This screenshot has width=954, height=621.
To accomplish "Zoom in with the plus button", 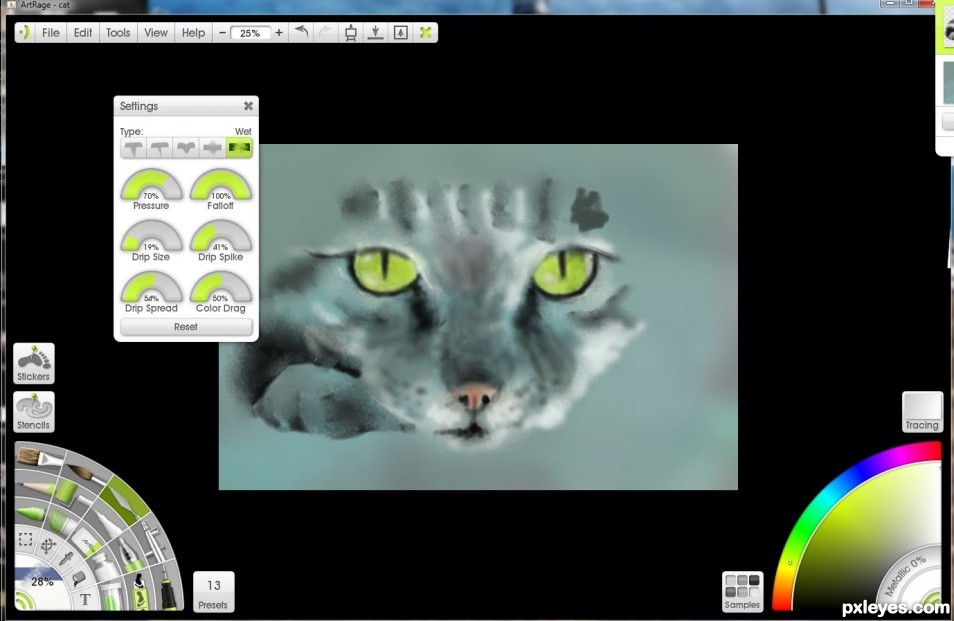I will click(x=279, y=33).
